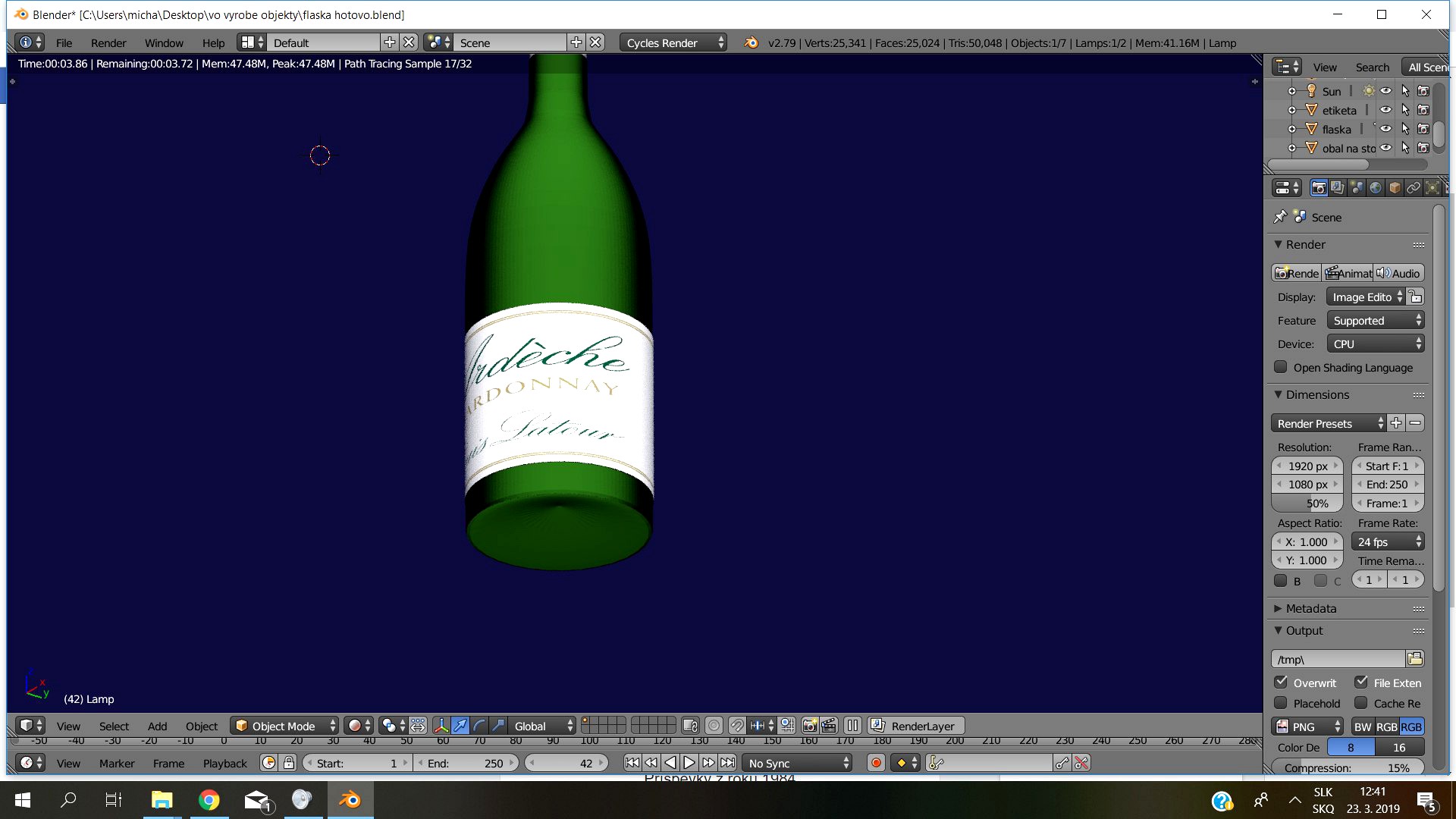The height and width of the screenshot is (819, 1456).
Task: Open the Render Layers properties tab
Action: click(1338, 188)
